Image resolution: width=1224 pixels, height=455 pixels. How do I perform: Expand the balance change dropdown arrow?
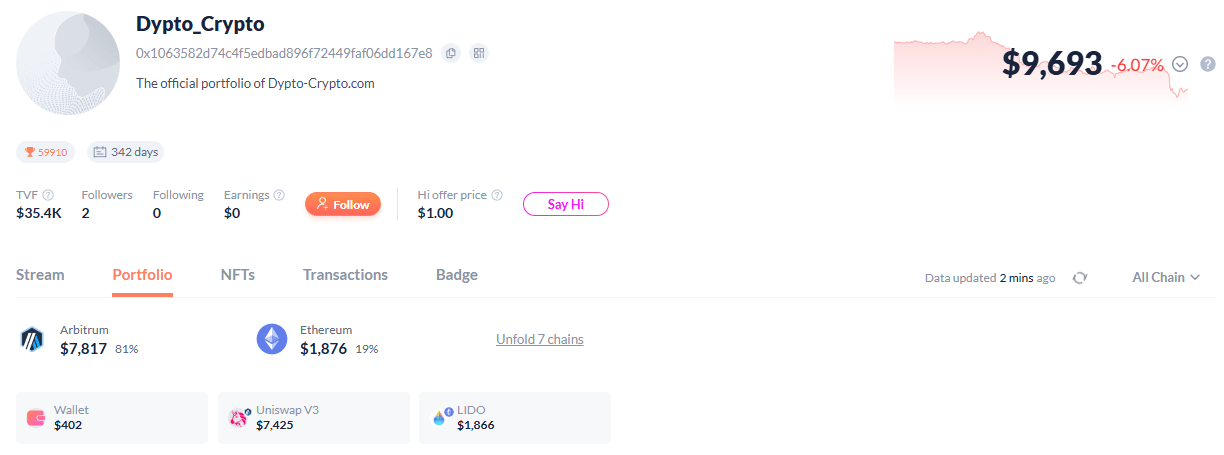click(x=1180, y=64)
